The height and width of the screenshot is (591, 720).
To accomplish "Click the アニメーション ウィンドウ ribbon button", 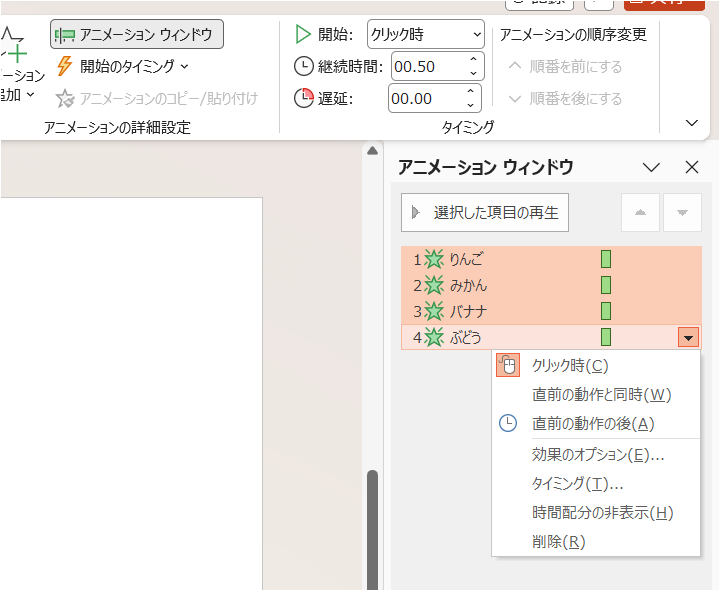I will pyautogui.click(x=137, y=34).
